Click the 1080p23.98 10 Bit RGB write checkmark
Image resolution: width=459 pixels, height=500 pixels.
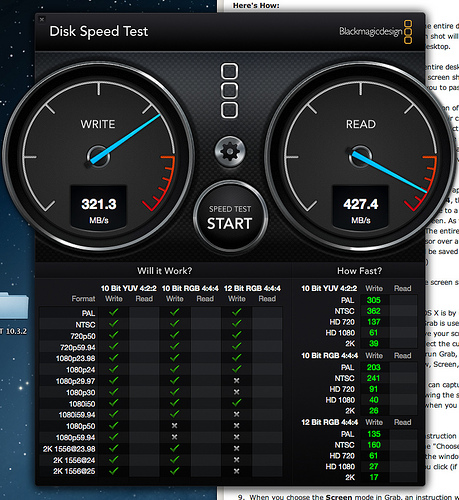click(x=174, y=358)
